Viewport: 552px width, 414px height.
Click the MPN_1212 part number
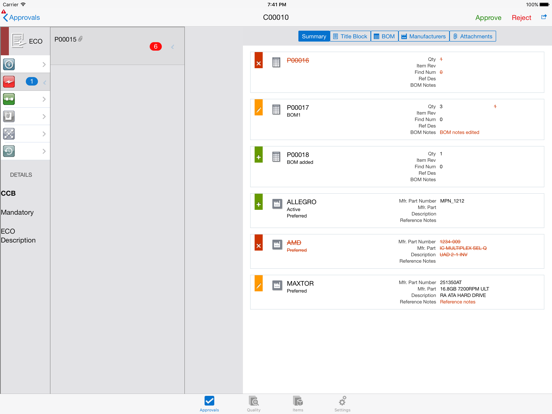[452, 201]
